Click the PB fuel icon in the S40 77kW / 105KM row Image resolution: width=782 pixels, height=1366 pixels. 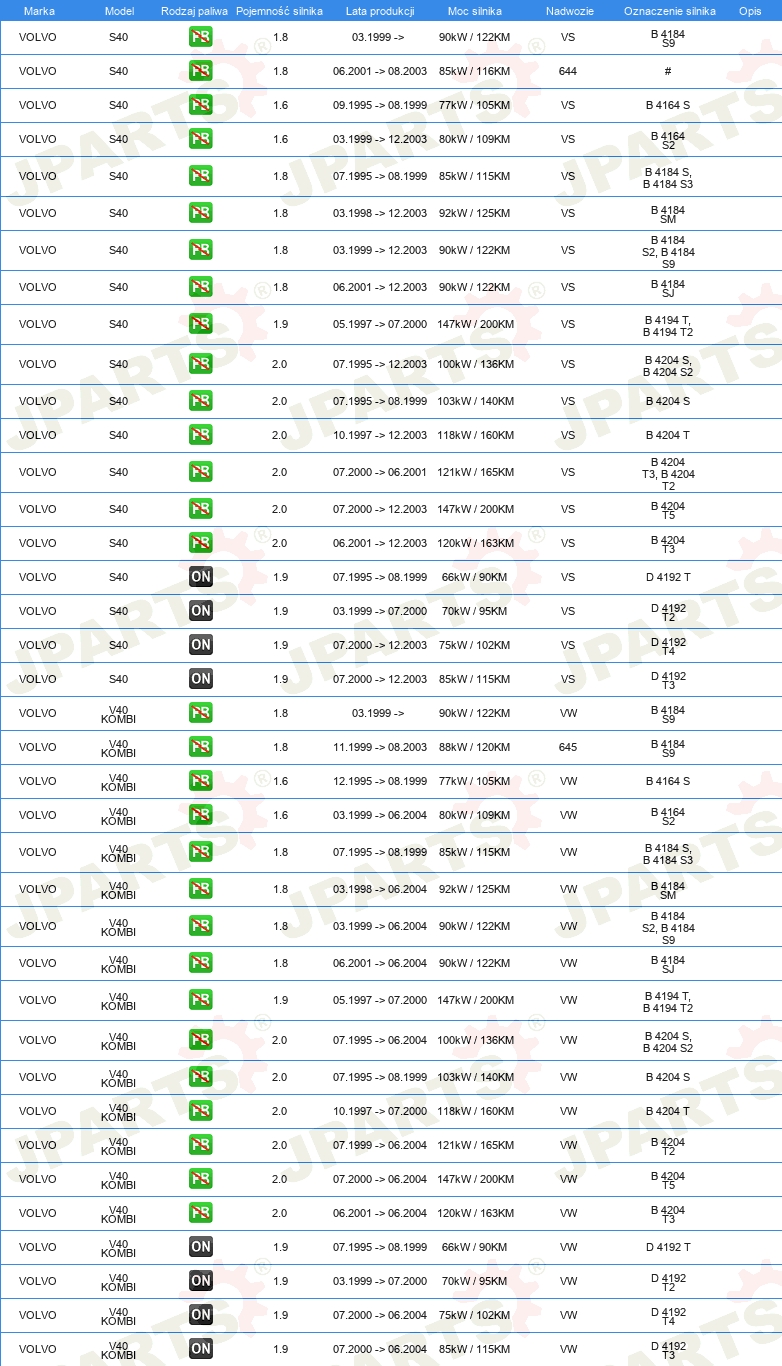coord(200,105)
